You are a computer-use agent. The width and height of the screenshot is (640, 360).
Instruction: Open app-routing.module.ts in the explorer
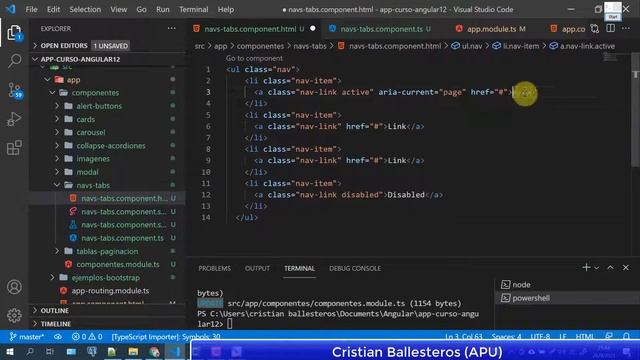tap(110, 291)
